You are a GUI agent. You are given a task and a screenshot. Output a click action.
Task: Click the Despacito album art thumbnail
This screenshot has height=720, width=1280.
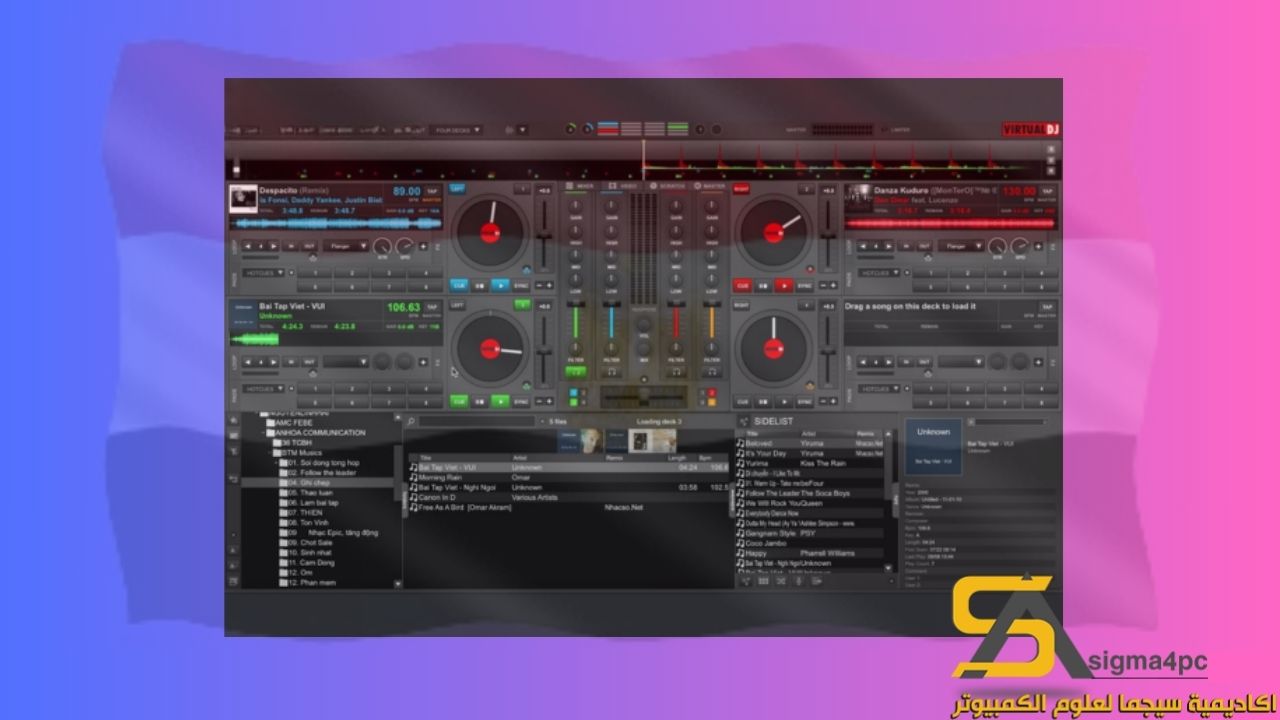point(243,198)
